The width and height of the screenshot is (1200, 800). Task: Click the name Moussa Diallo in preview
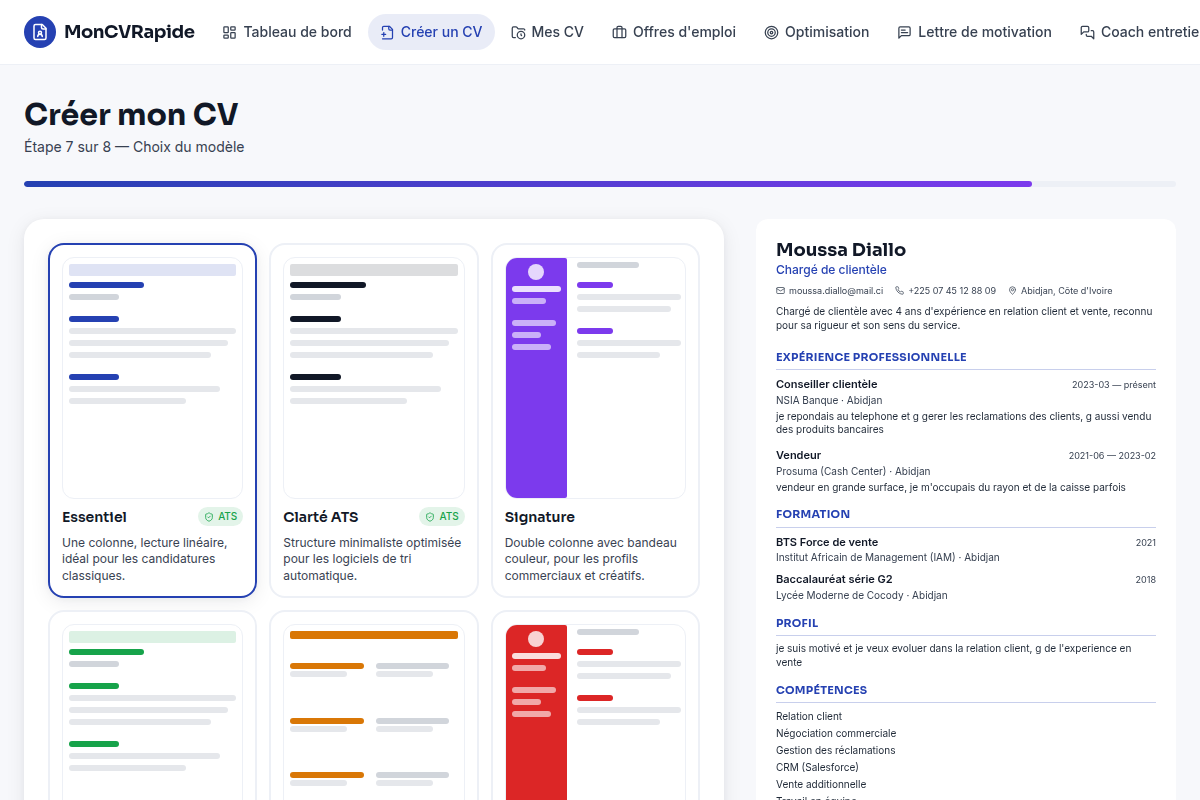[841, 250]
